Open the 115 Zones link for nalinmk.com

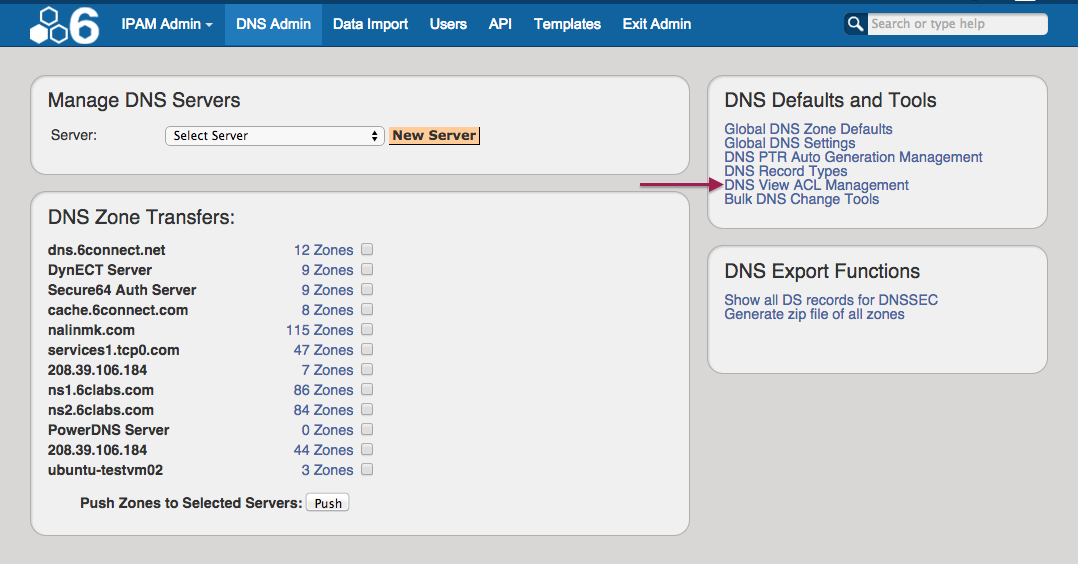point(319,330)
